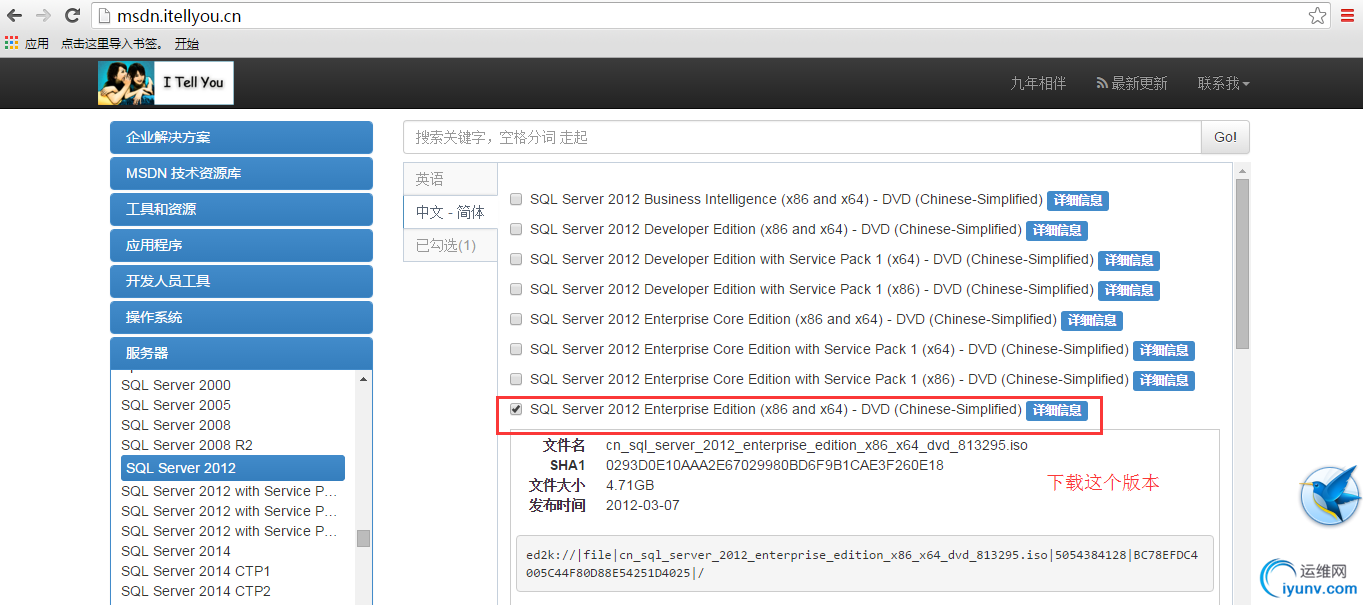Check Developer Edition (x86 and x64) checkbox
The image size is (1363, 605).
pos(516,229)
